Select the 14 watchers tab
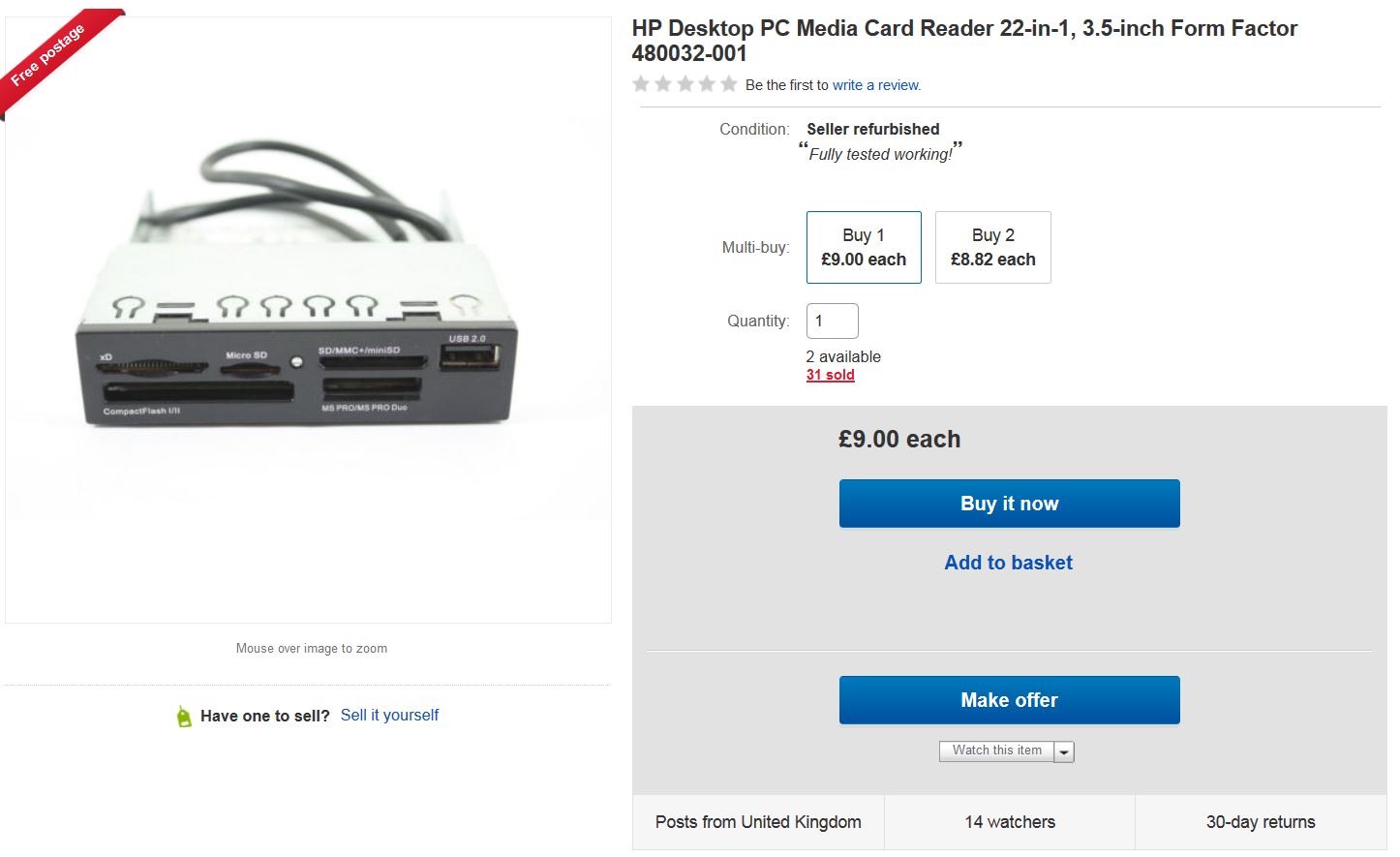The image size is (1400, 857). 1010,822
